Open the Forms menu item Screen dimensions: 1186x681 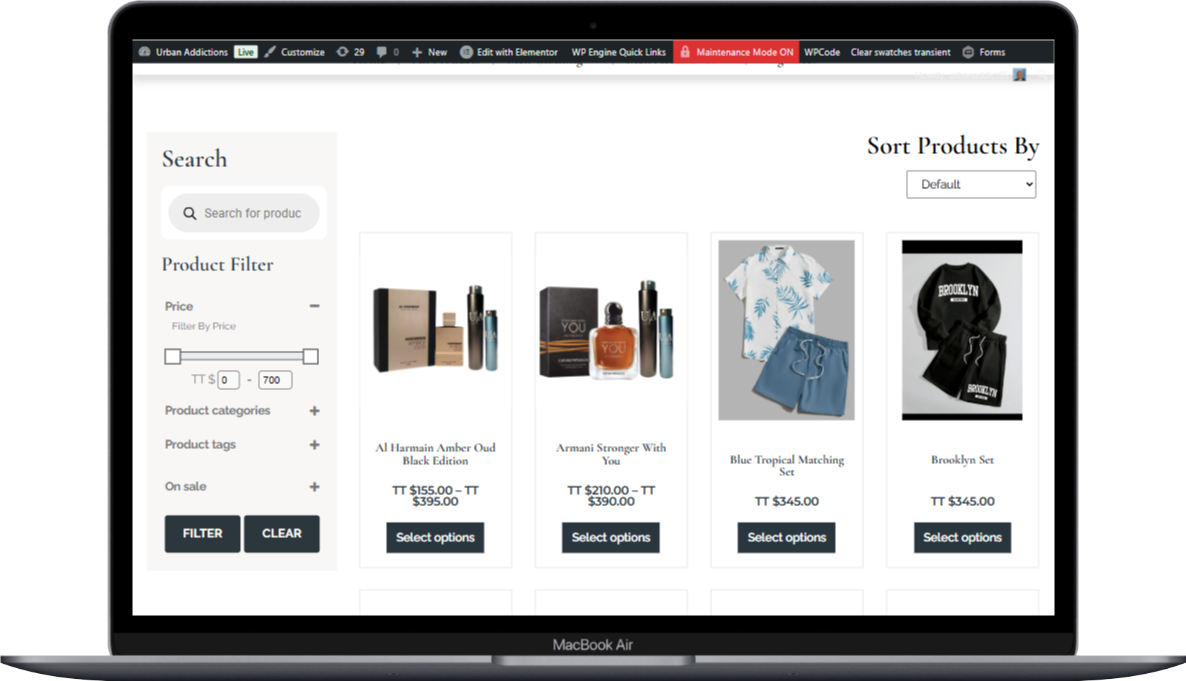(x=992, y=52)
